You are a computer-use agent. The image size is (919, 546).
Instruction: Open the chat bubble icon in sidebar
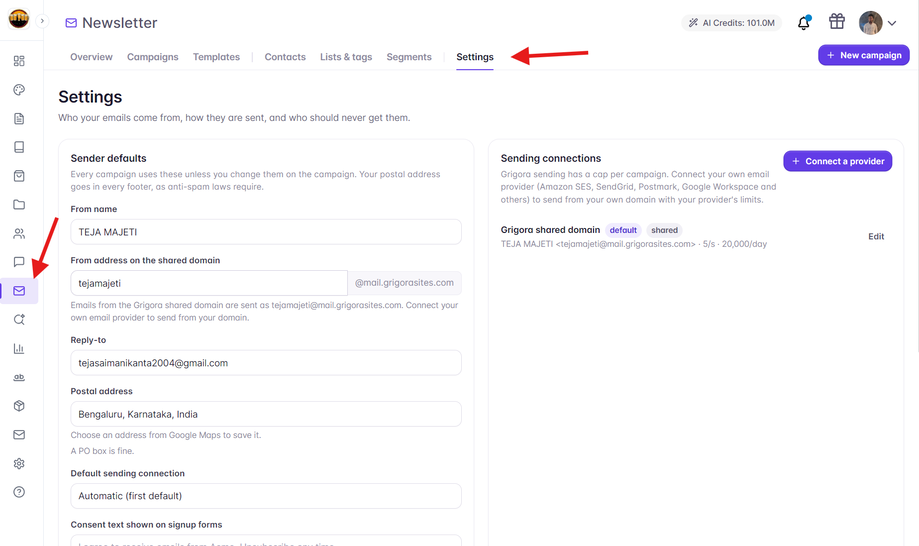[19, 262]
